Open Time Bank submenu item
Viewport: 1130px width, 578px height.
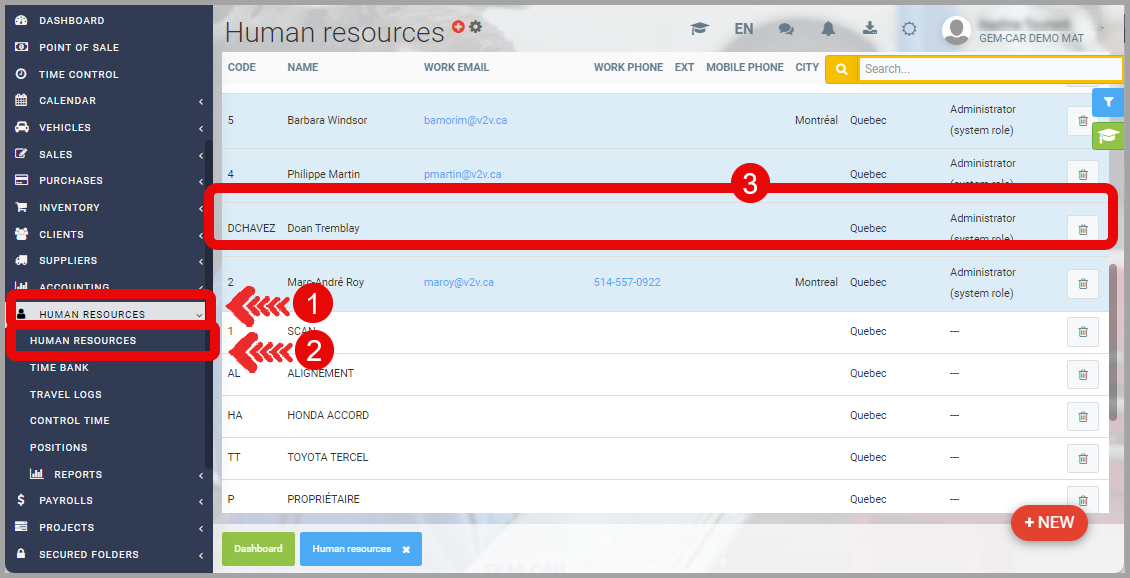point(59,368)
